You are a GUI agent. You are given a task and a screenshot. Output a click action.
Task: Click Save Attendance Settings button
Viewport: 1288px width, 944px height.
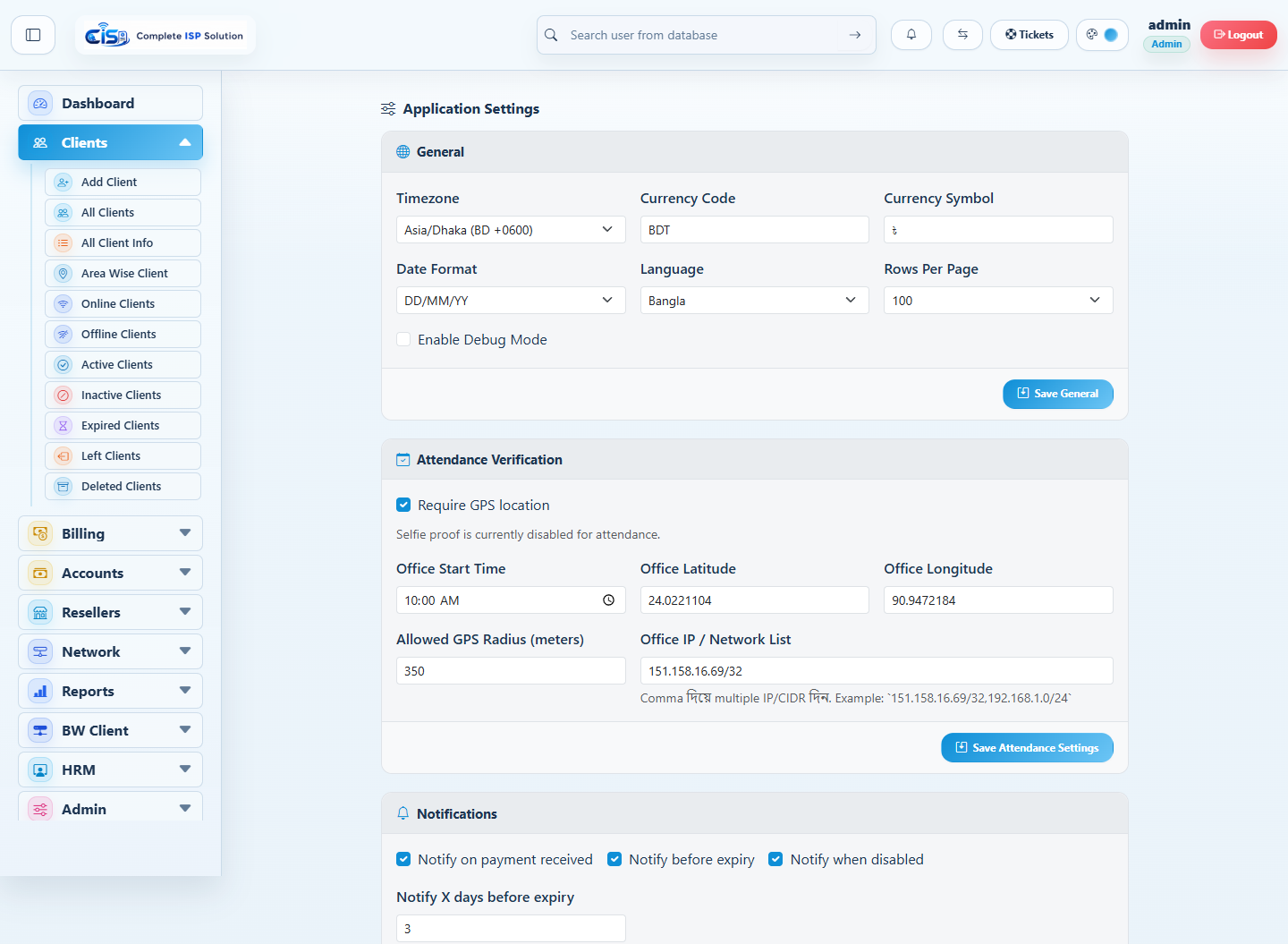click(x=1027, y=748)
